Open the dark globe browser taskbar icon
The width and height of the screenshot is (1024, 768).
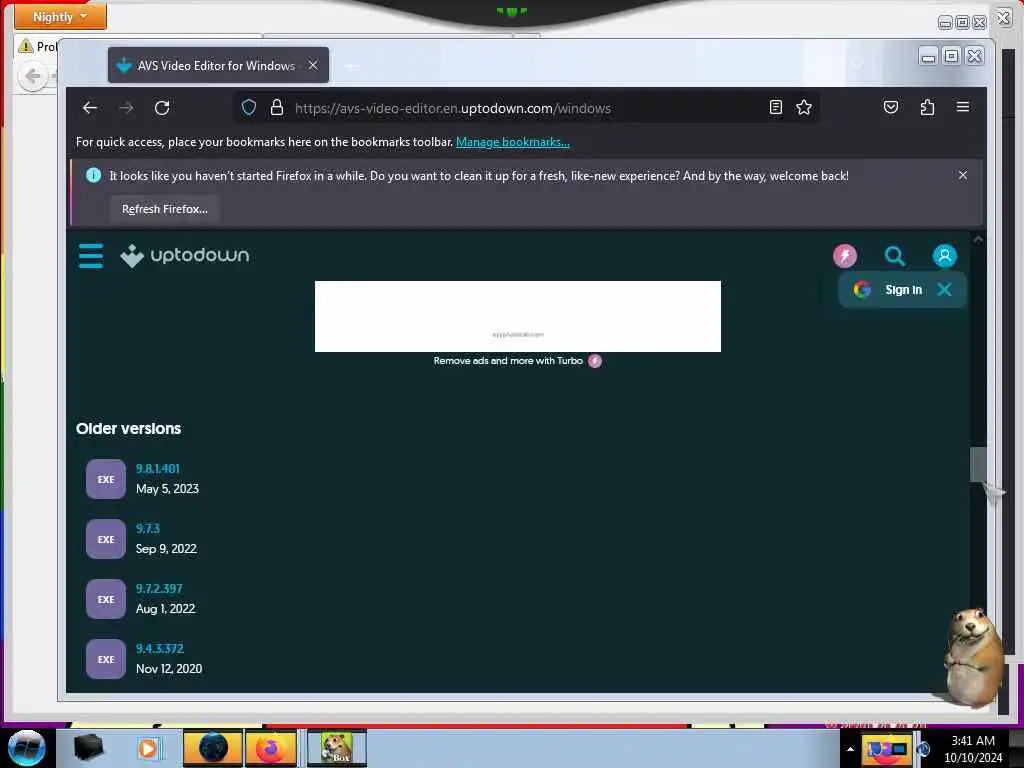coord(213,748)
